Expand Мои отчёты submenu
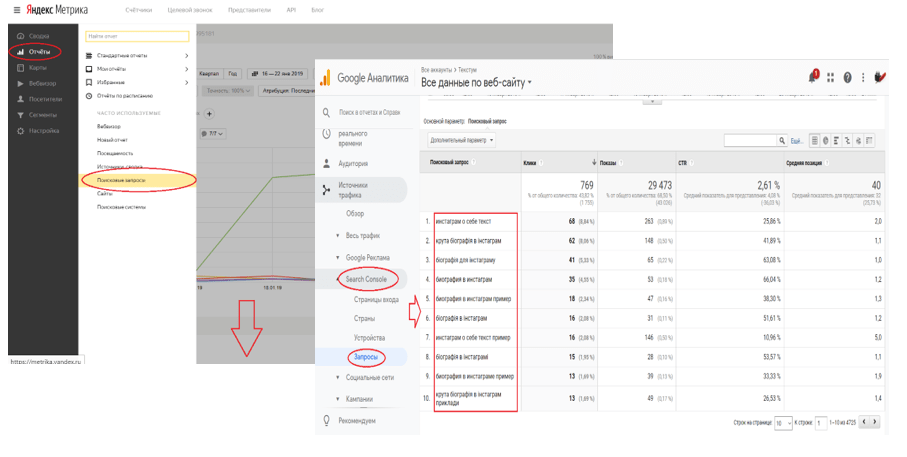The height and width of the screenshot is (457, 907). tap(137, 69)
